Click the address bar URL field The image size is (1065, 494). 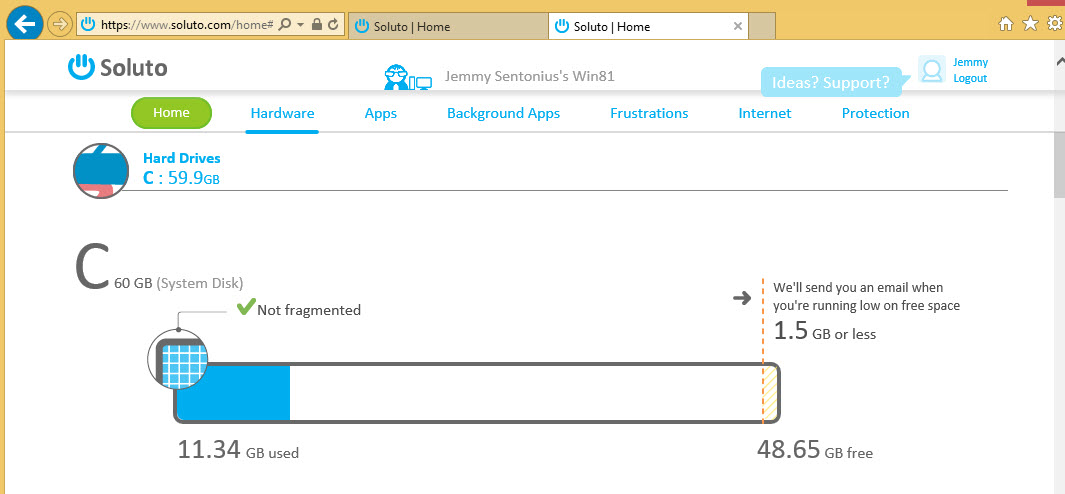(x=186, y=25)
